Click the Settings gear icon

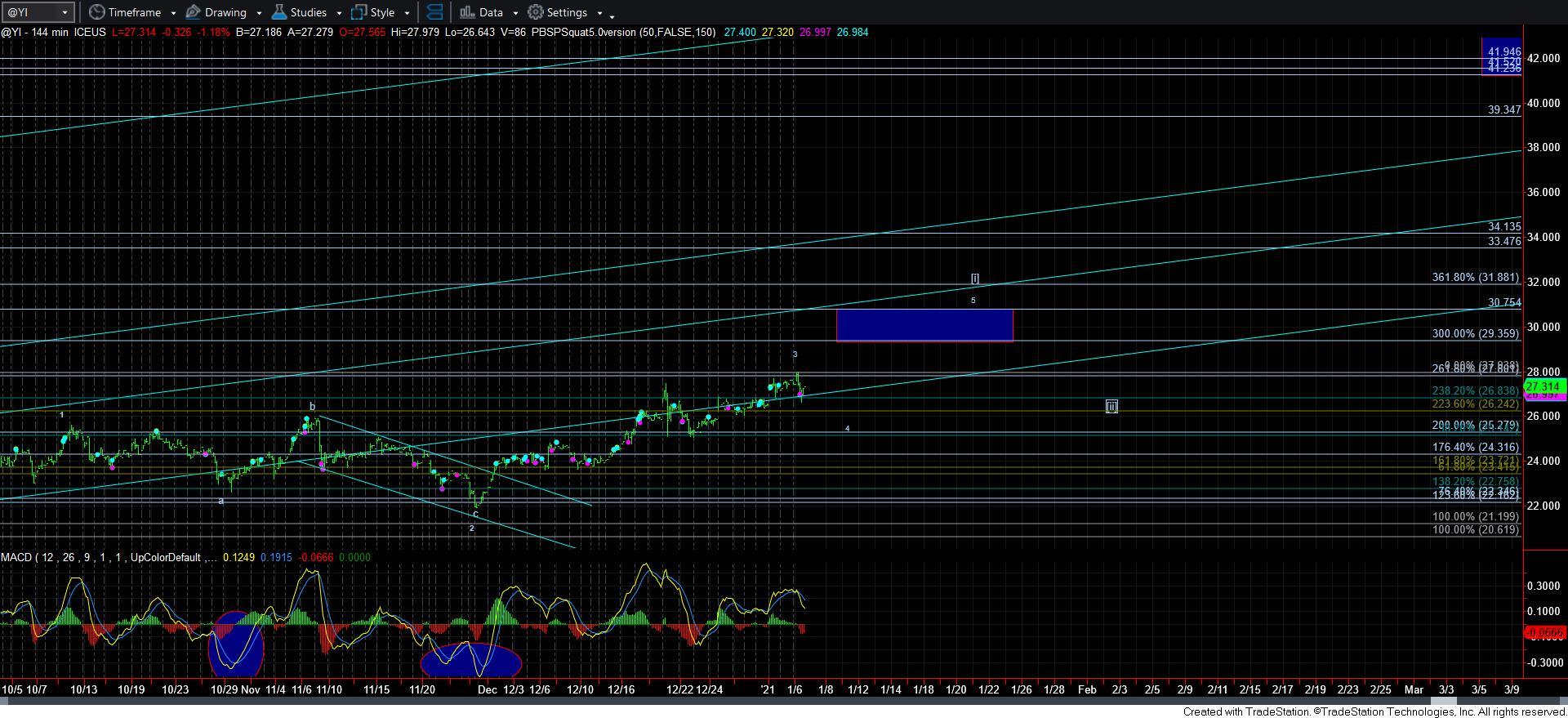[536, 12]
